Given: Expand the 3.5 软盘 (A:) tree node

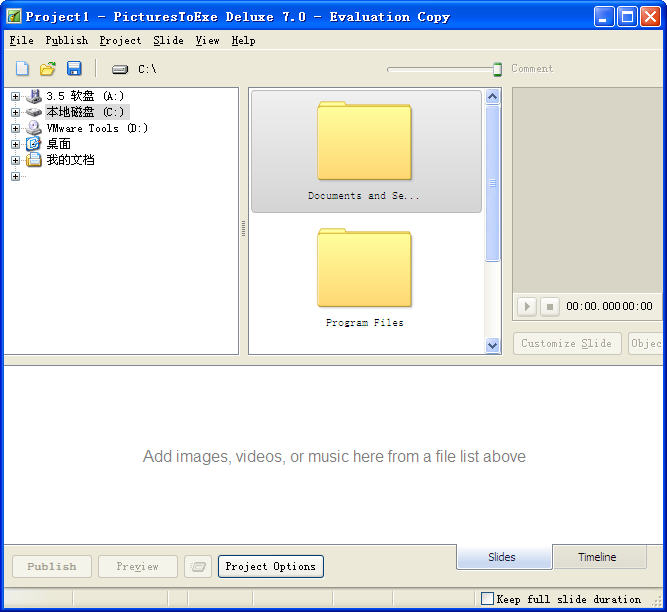Looking at the screenshot, I should [15, 96].
